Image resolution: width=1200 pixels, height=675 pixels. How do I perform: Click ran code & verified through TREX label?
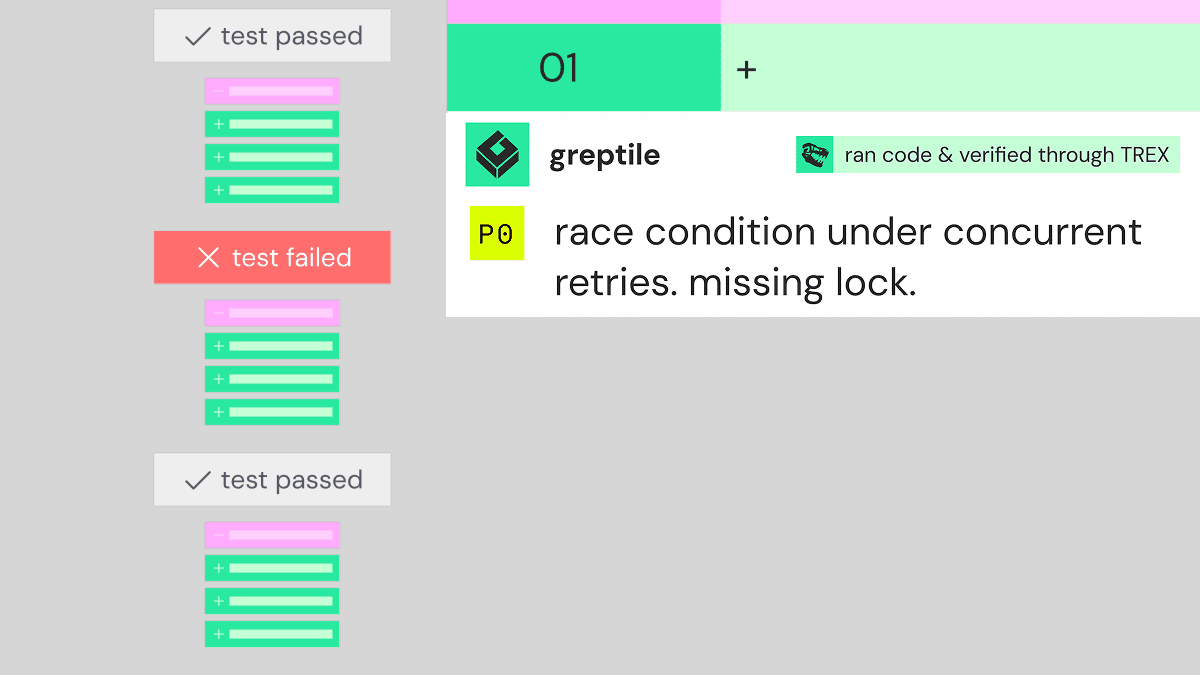pos(1007,155)
